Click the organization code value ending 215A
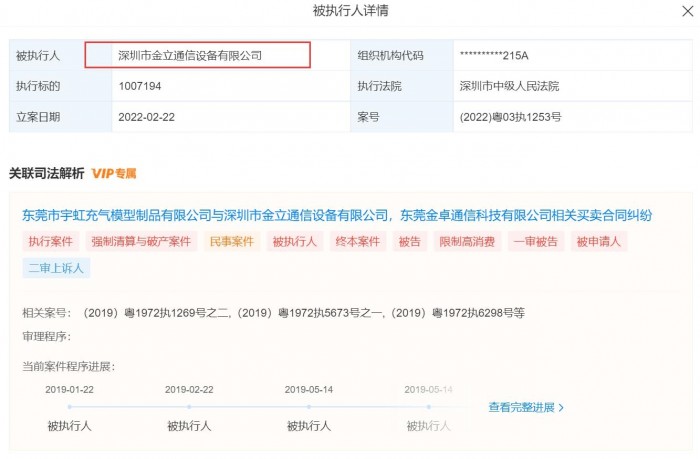The height and width of the screenshot is (459, 700). pyautogui.click(x=494, y=55)
